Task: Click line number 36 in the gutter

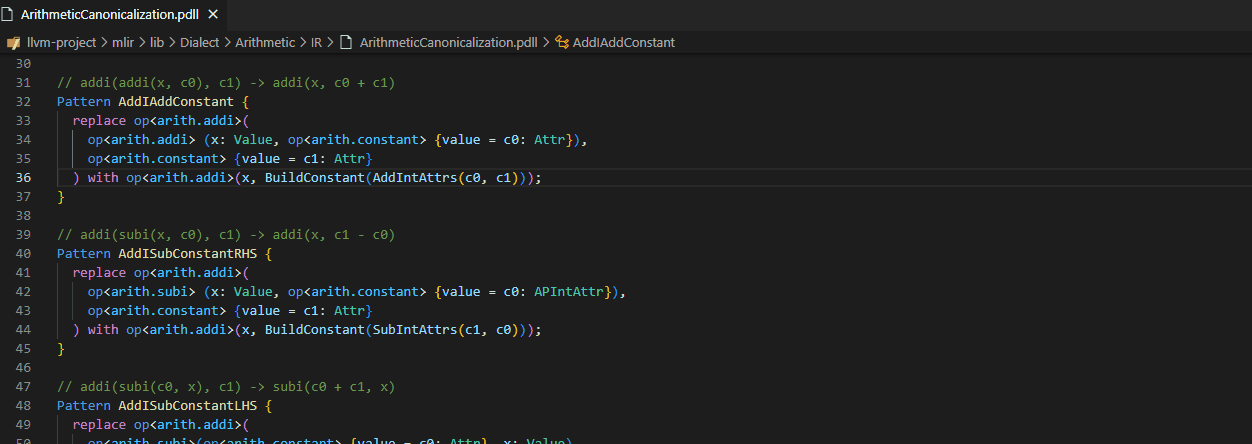Action: click(x=24, y=177)
